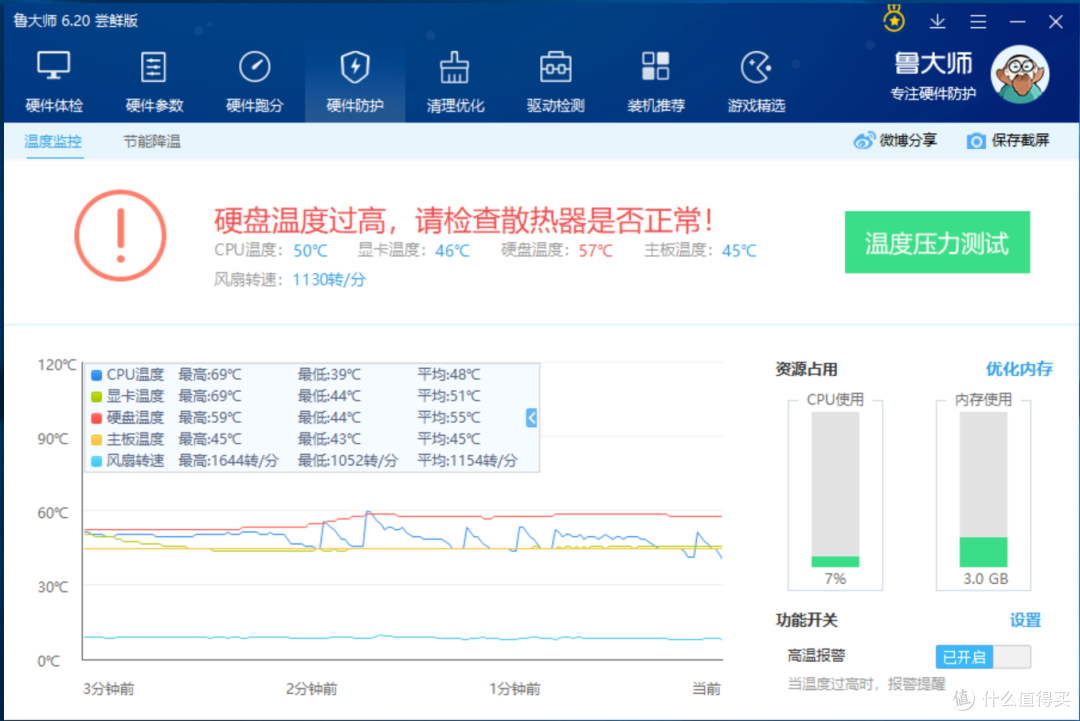Minimize the 鲁大师 window
The width and height of the screenshot is (1080, 721).
tap(1017, 21)
